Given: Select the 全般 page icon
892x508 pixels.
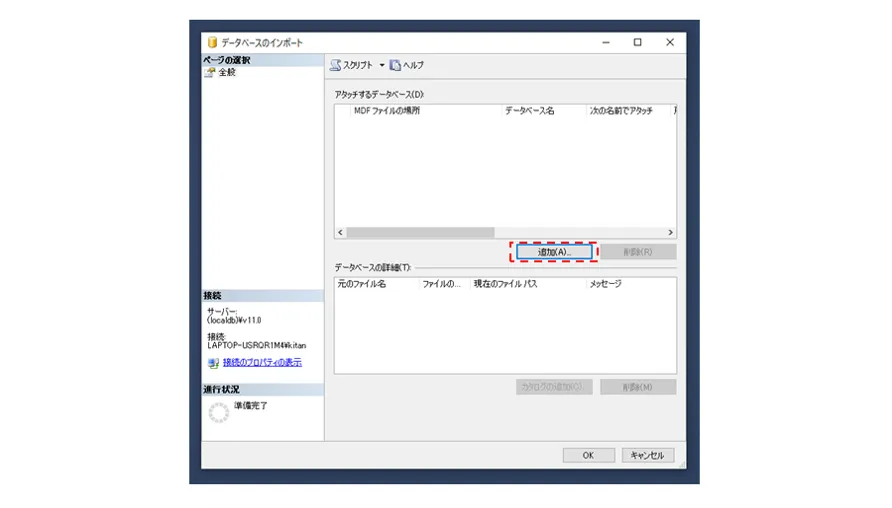Looking at the screenshot, I should click(210, 73).
